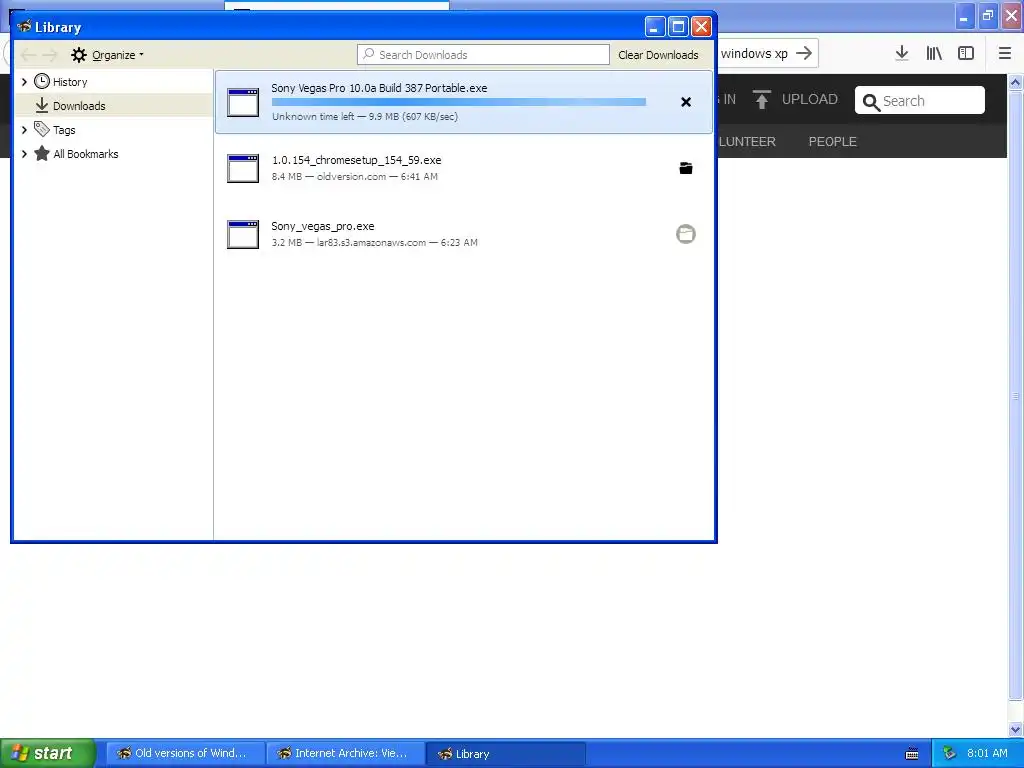This screenshot has width=1024, height=768.
Task: Select 1.0.154_chromesetup_154_59.exe filename
Action: 357,160
